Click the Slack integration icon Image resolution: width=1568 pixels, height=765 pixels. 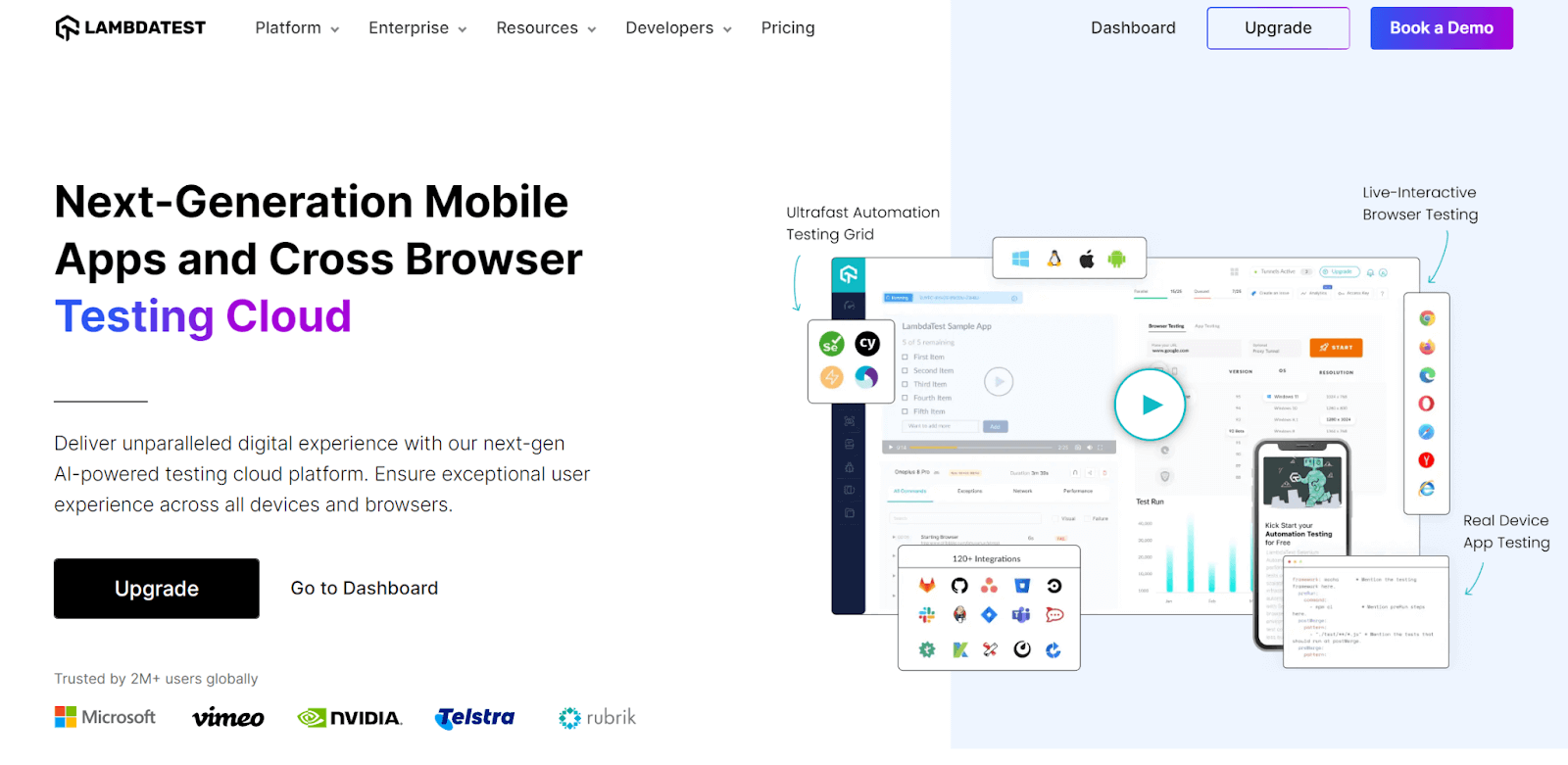927,615
